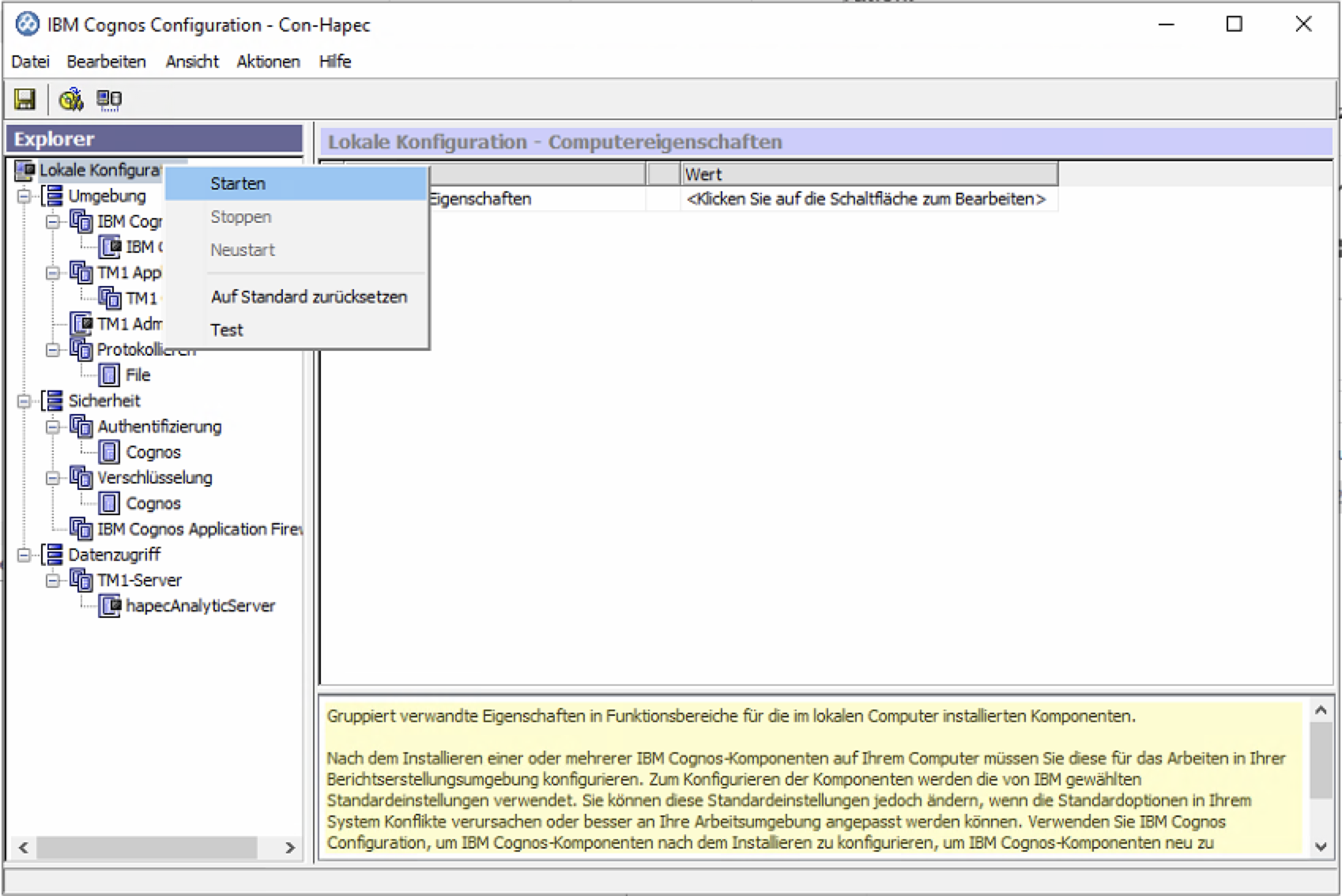The height and width of the screenshot is (896, 1342).
Task: Open the Aktionen menu
Action: click(268, 62)
